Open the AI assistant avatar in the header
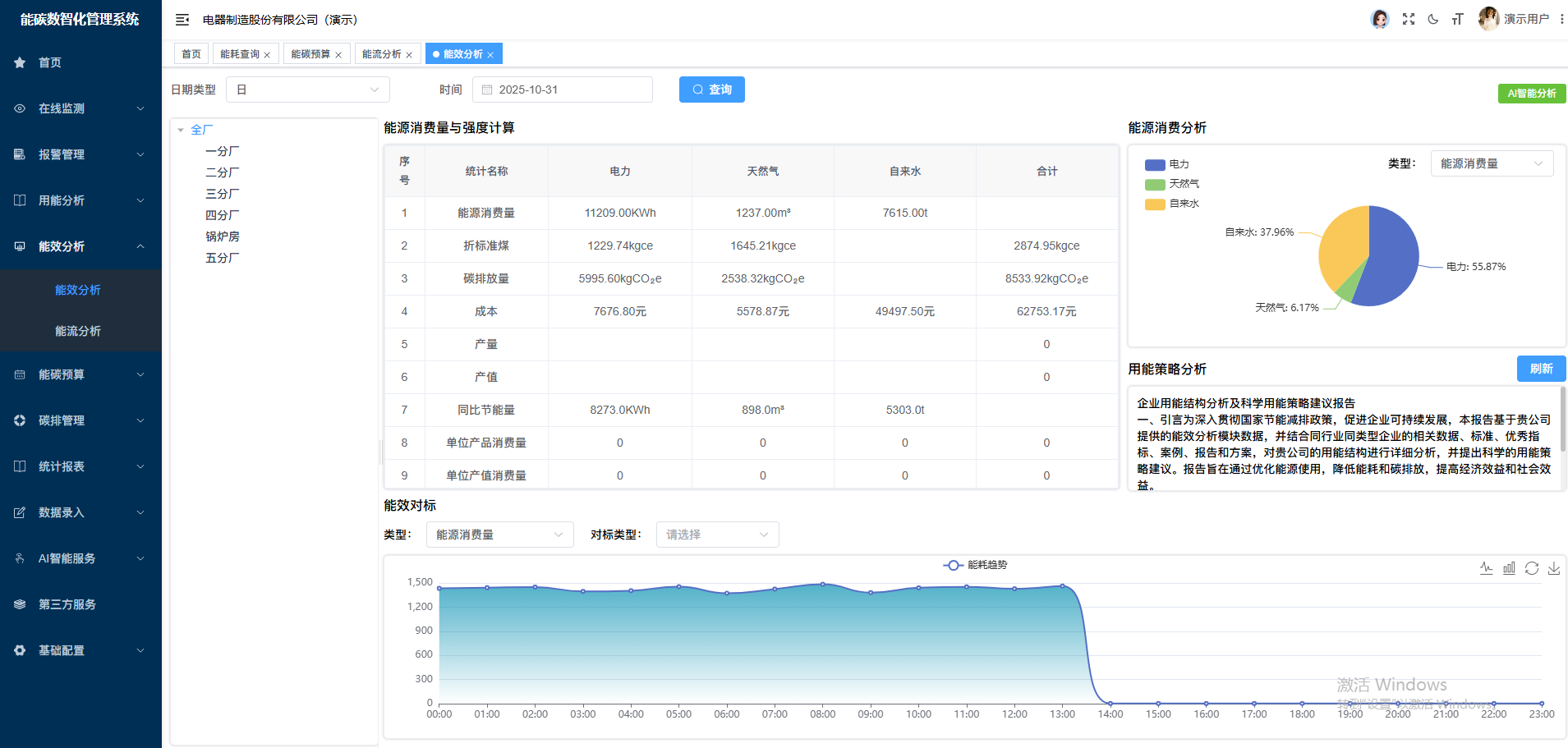This screenshot has height=748, width=1568. (x=1380, y=18)
